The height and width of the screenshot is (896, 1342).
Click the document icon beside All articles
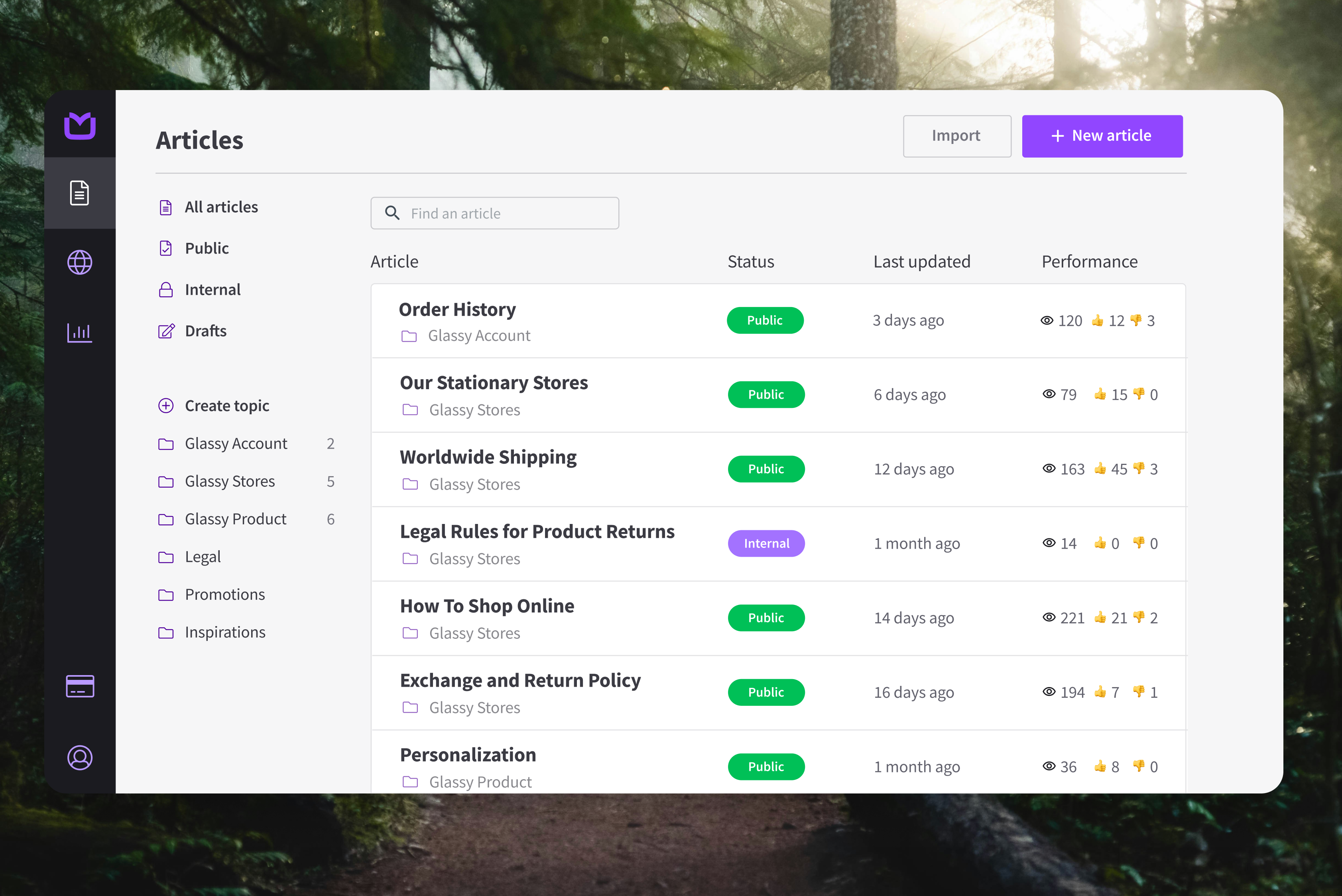166,207
